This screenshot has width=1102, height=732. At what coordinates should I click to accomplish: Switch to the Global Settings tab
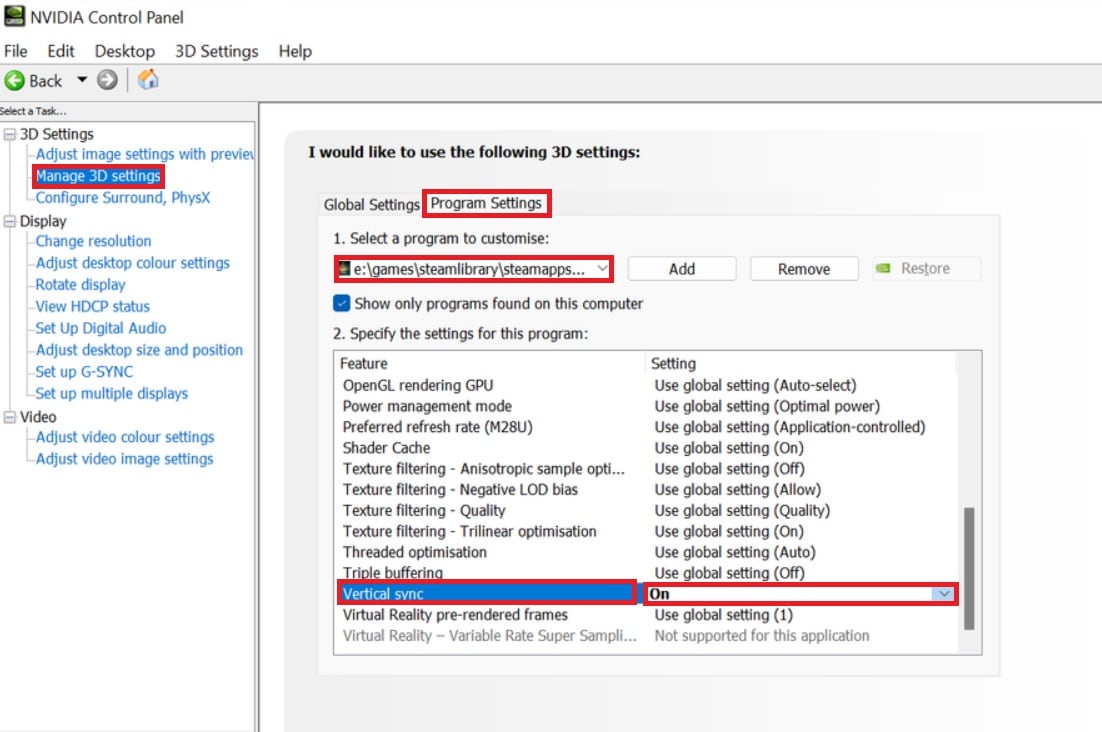(x=371, y=204)
